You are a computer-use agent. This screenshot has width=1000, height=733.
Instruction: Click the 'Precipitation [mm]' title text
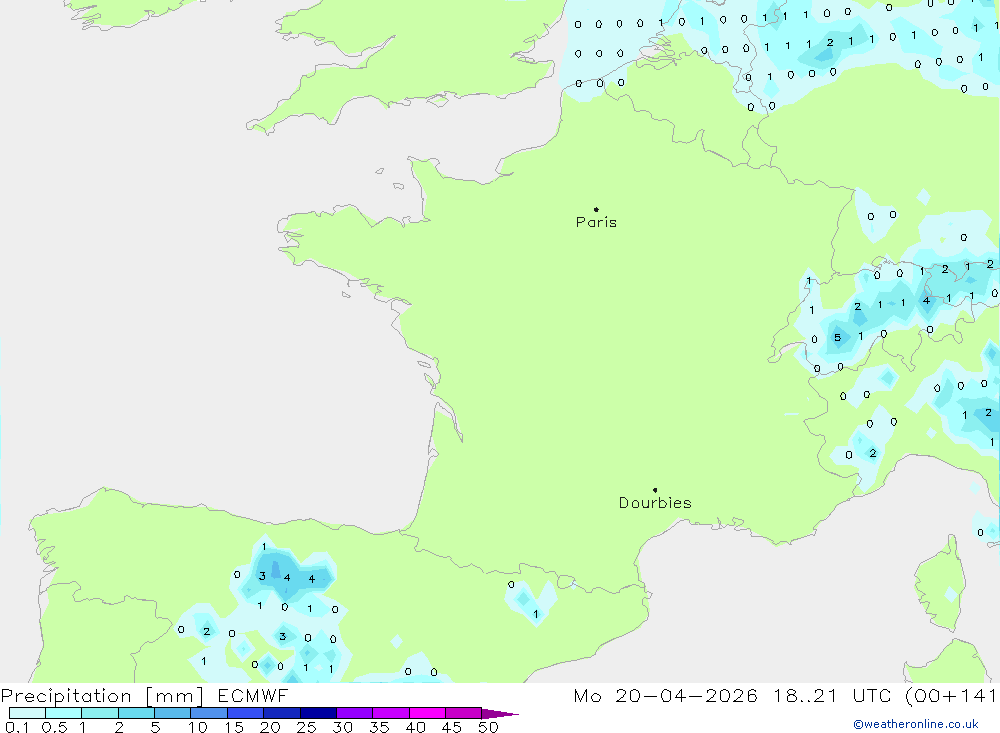[102, 696]
